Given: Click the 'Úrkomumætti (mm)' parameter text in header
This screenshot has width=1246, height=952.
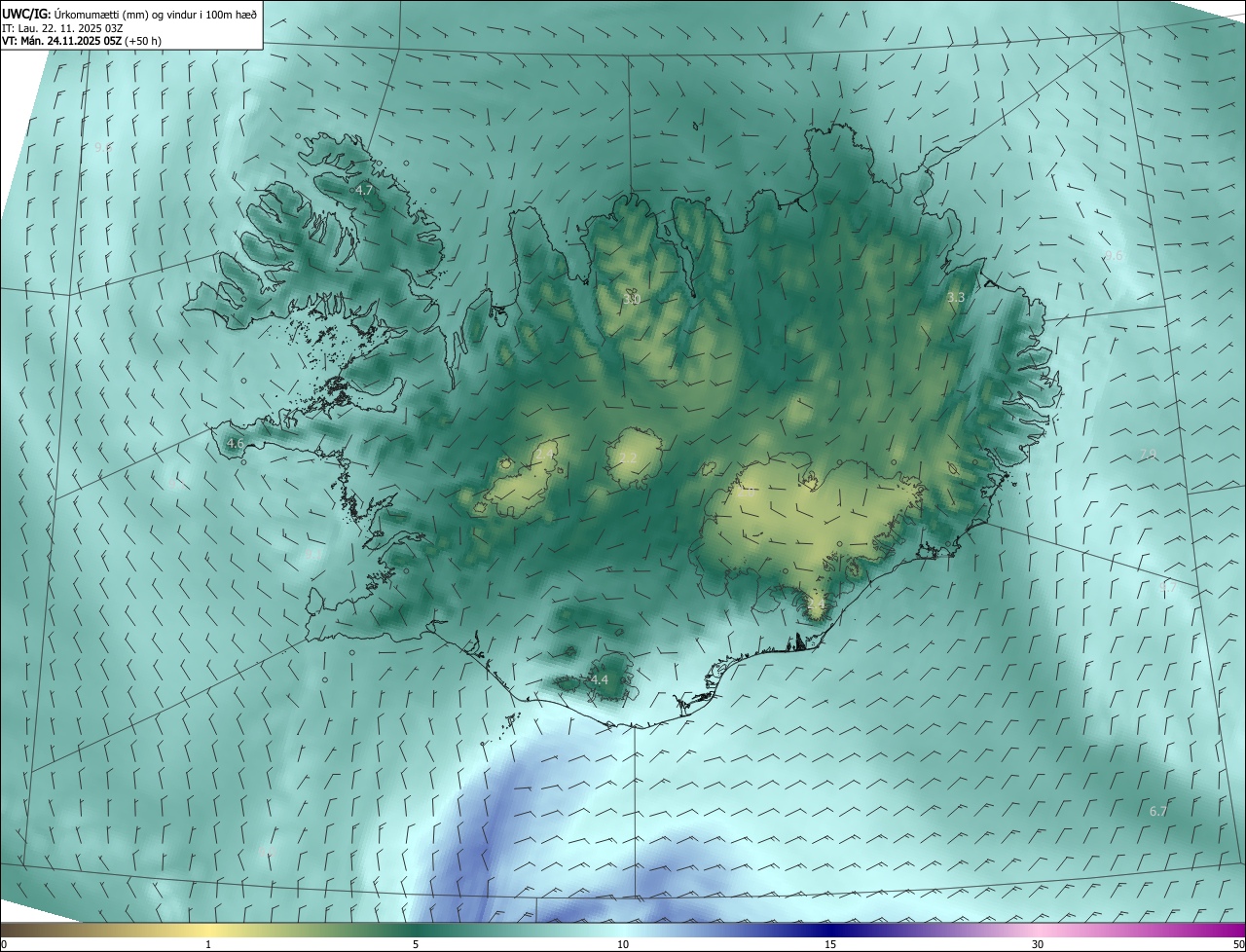Looking at the screenshot, I should (101, 14).
